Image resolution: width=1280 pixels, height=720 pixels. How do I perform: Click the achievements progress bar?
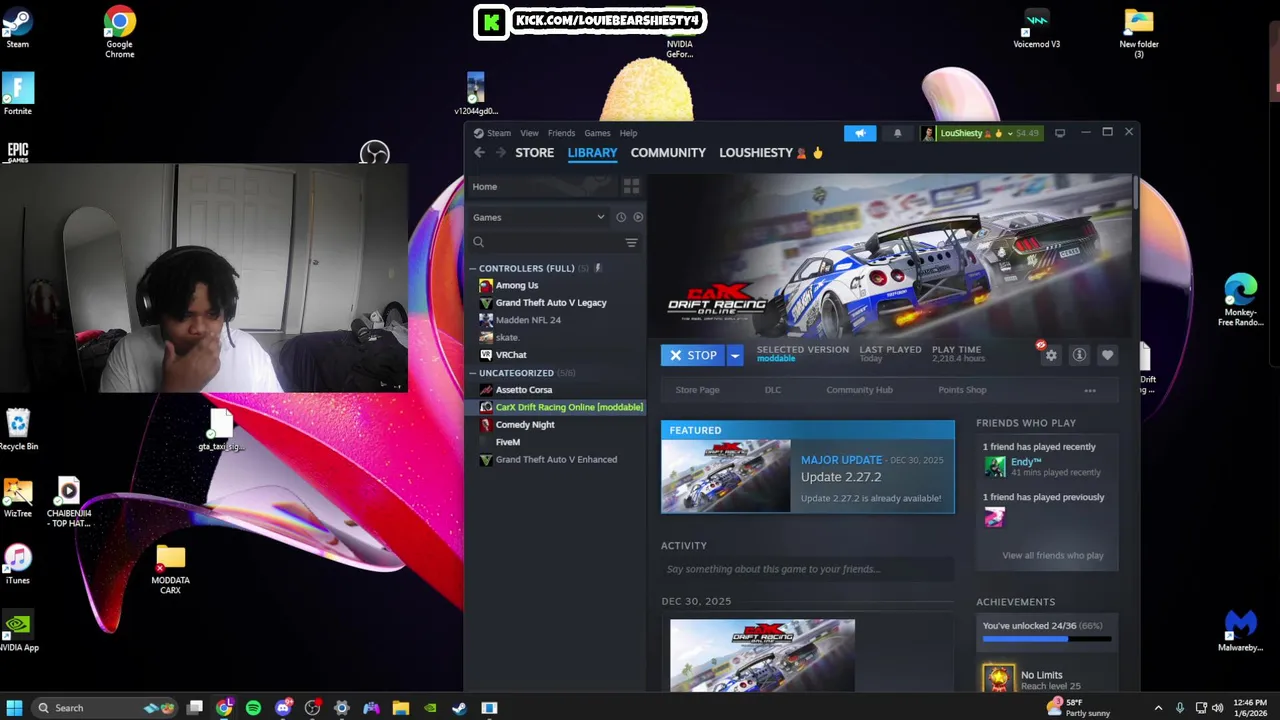1046,638
